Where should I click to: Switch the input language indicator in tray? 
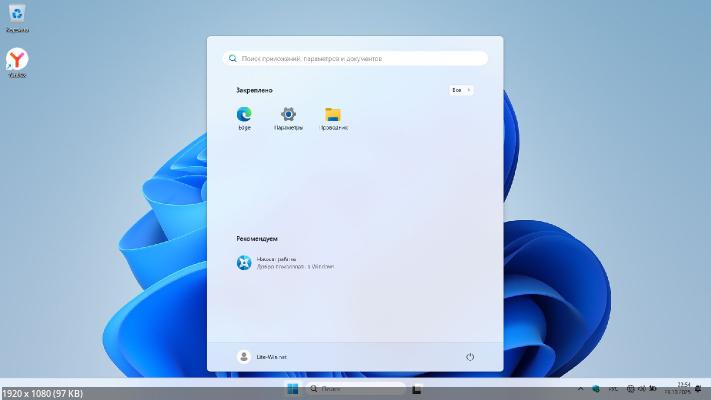(614, 388)
